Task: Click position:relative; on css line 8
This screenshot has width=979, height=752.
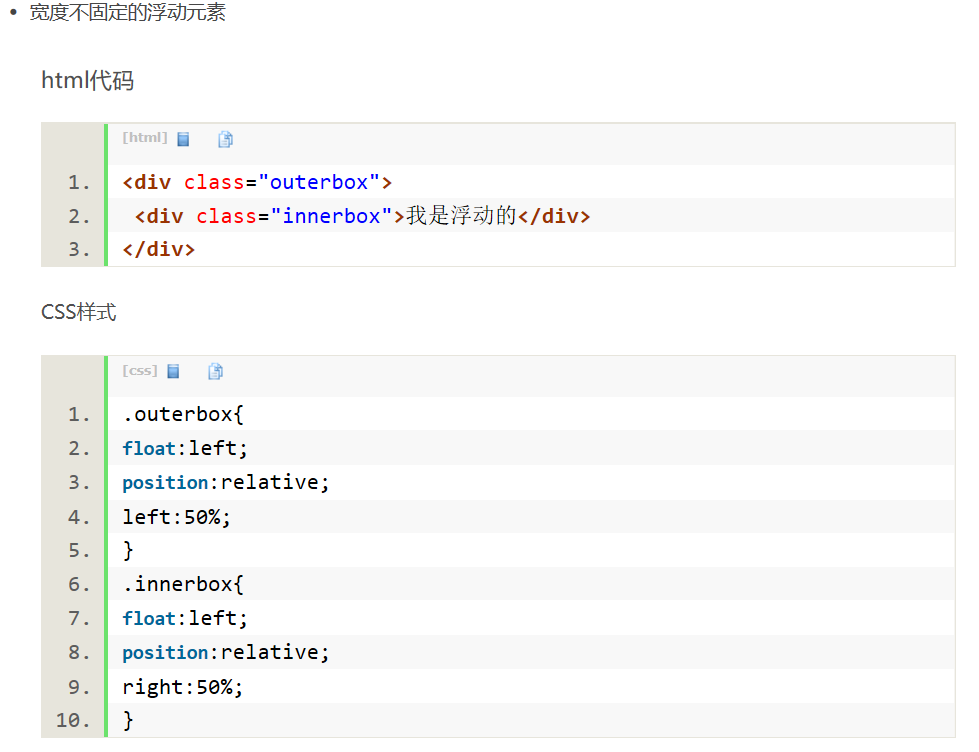Action: [225, 652]
